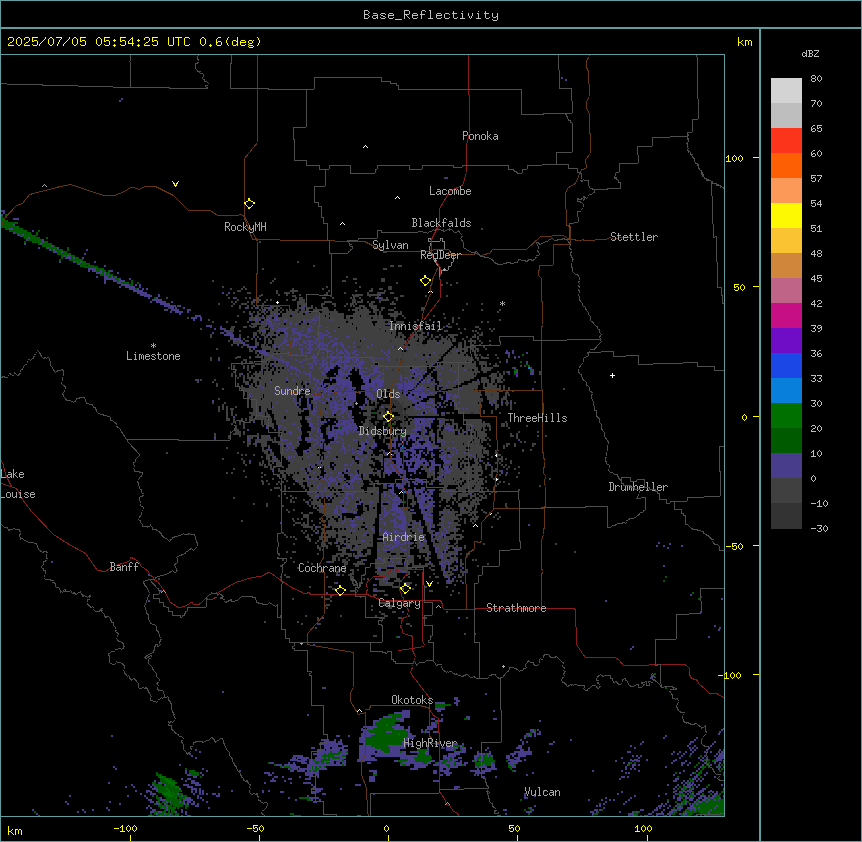Click the yellow station marker south of RedDeer

coord(425,281)
